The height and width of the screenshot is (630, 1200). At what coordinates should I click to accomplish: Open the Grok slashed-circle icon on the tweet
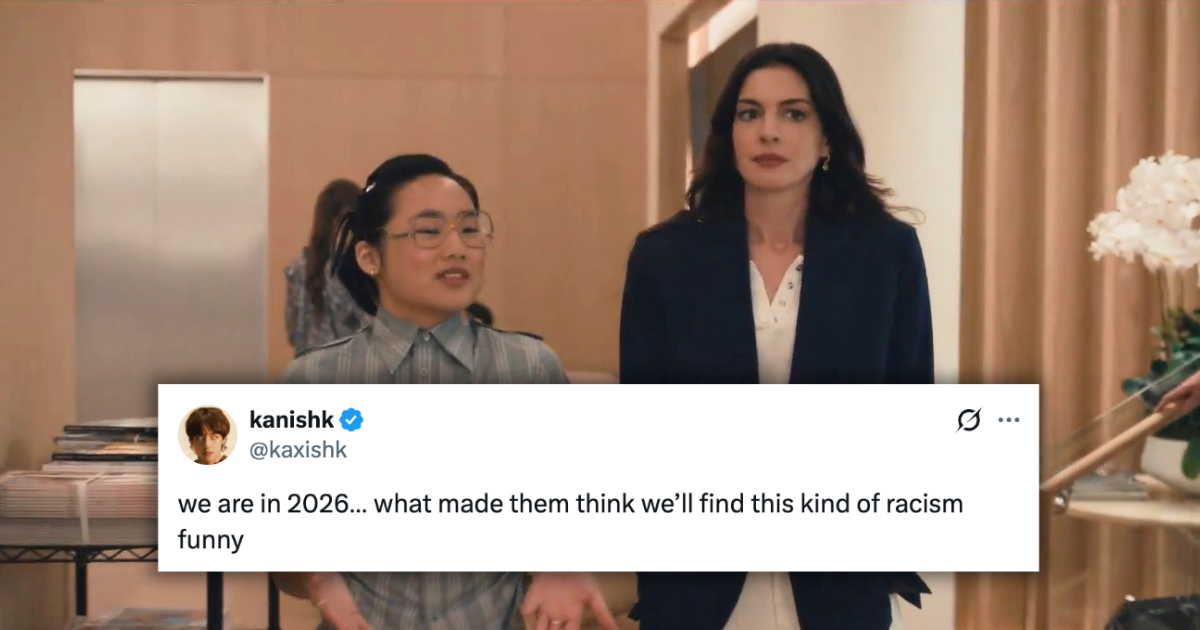click(968, 420)
